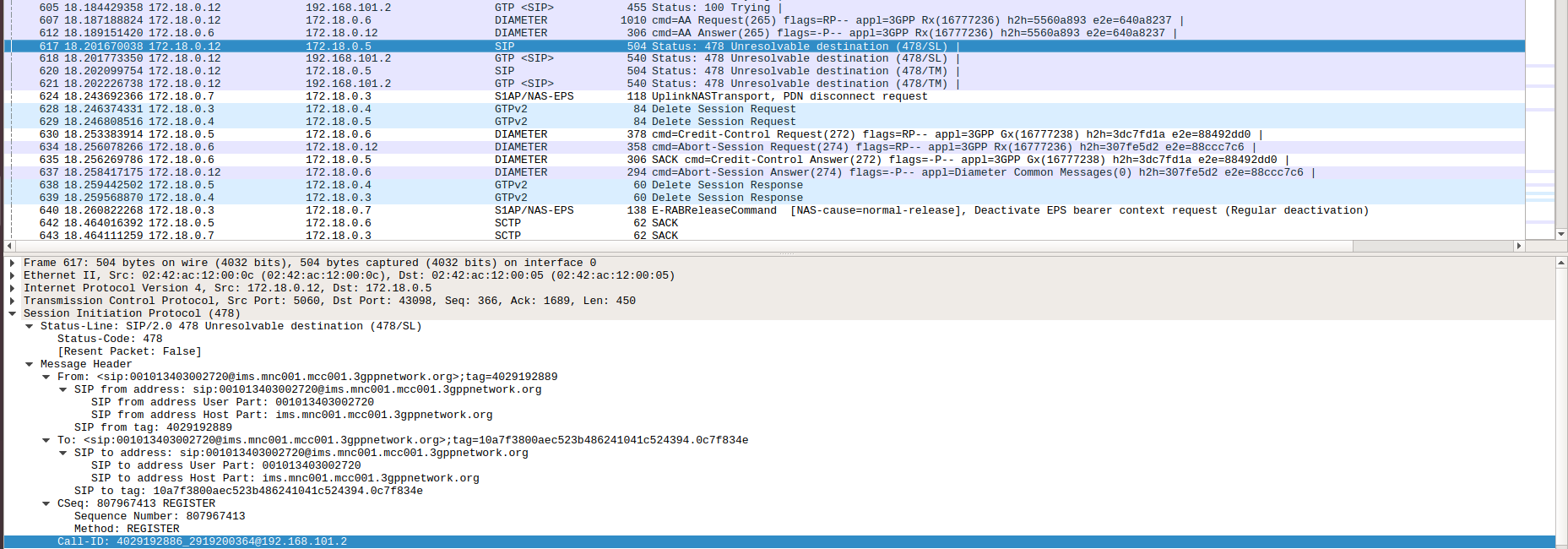Select packet 642 SCTP SACK row
1568x549 pixels.
764,223
